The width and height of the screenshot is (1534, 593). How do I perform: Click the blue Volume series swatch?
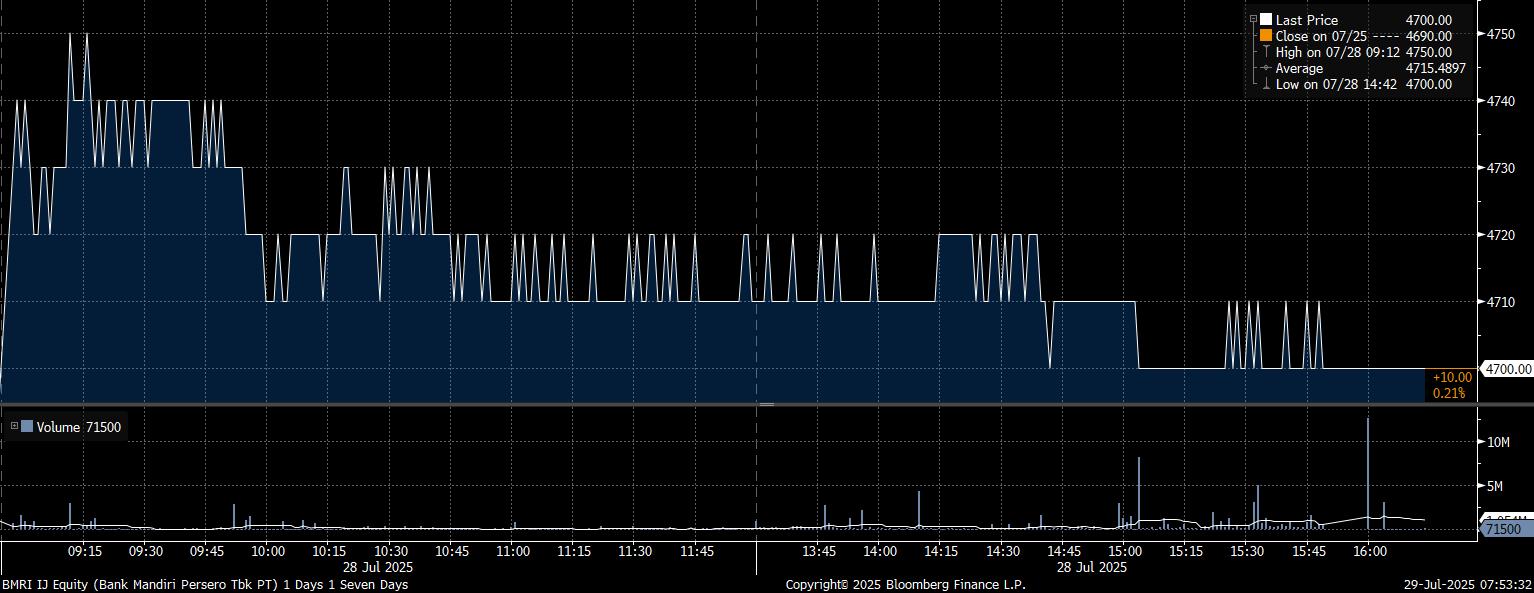click(27, 427)
